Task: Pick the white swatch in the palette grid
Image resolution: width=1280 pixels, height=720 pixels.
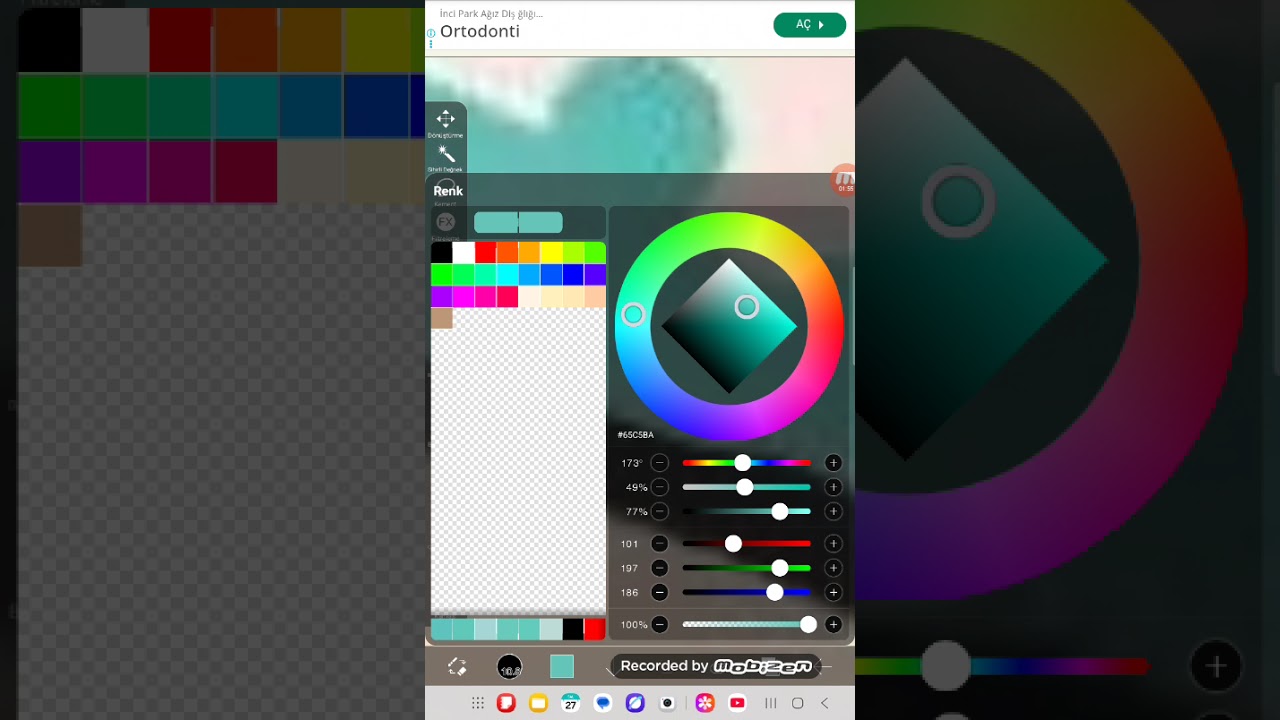Action: [x=464, y=252]
